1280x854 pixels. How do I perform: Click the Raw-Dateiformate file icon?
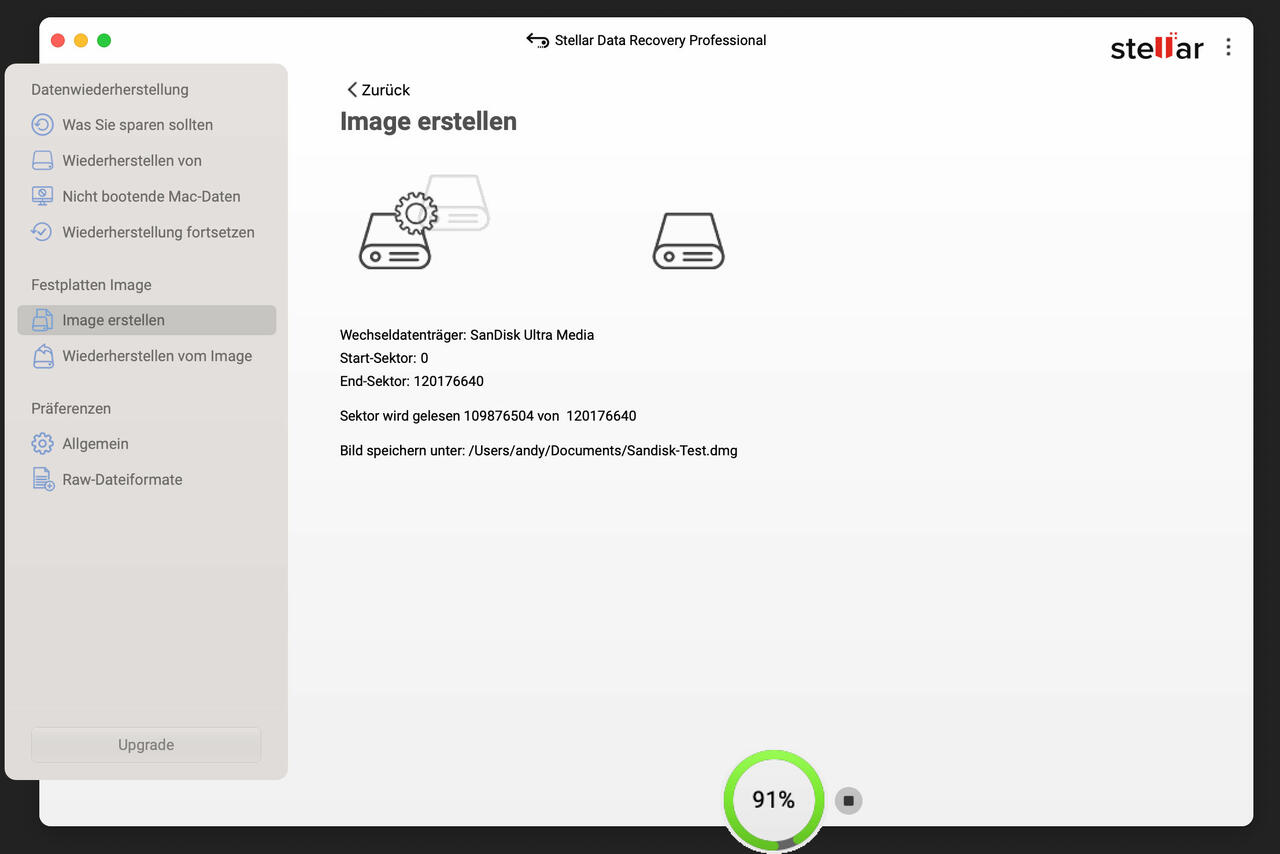coord(42,480)
